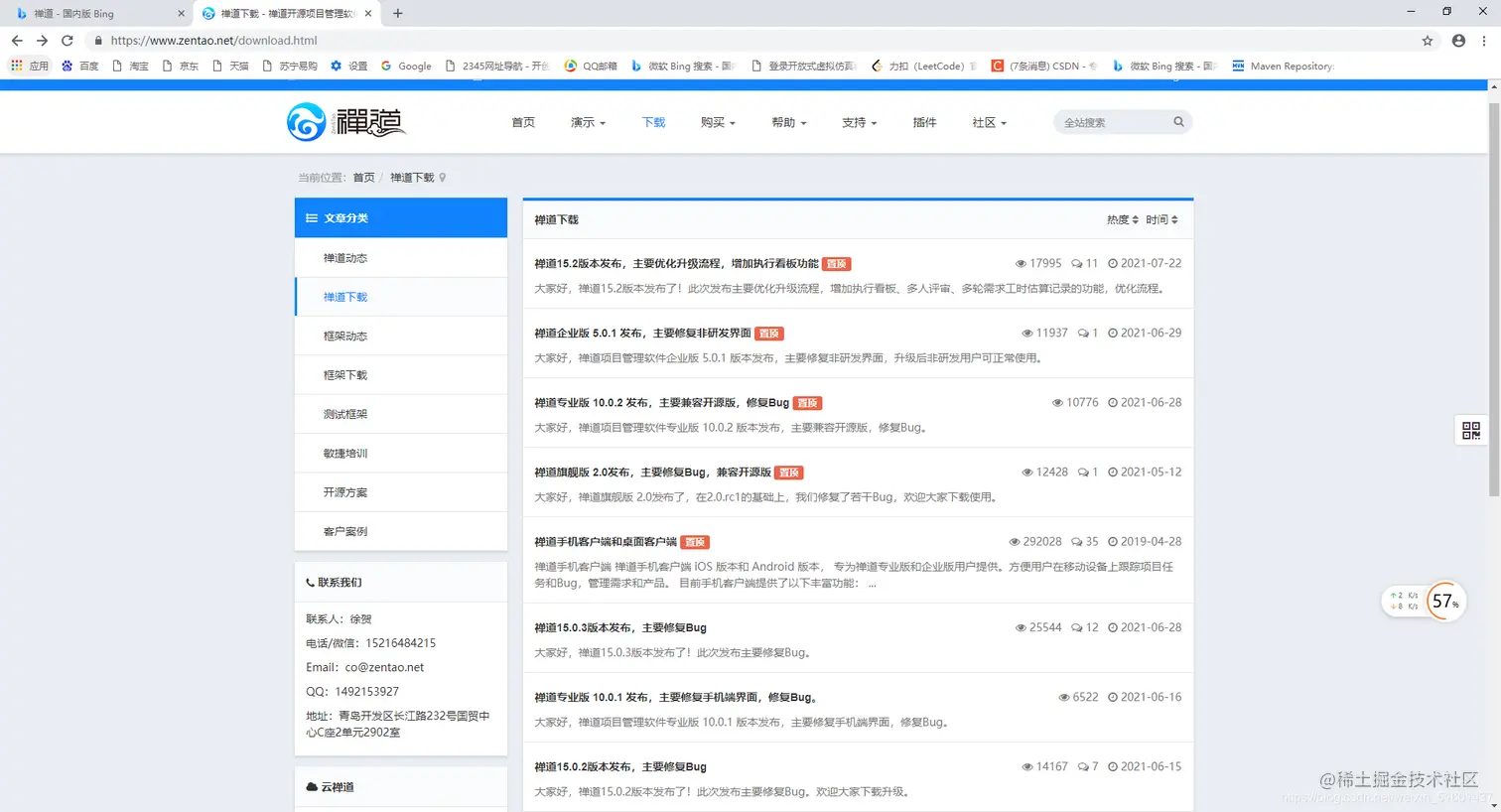Refresh the page with the reload icon
Viewport: 1501px width, 812px height.
tap(67, 41)
